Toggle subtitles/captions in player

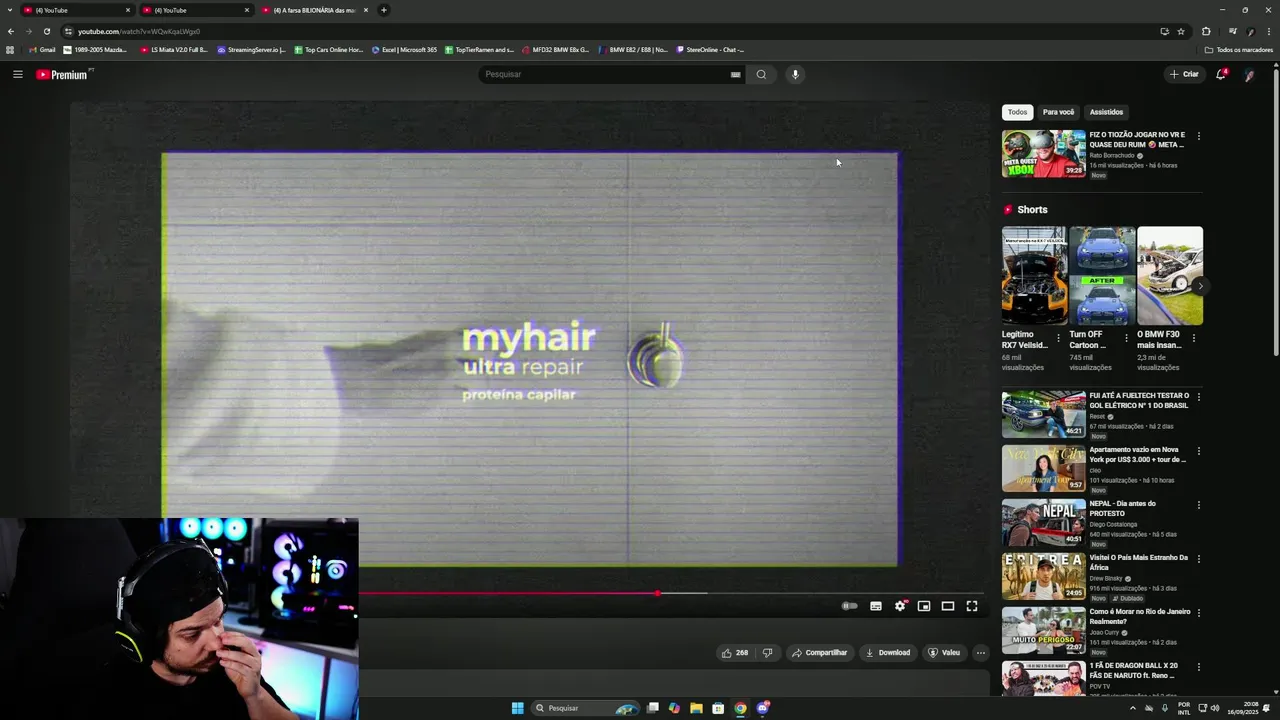[876, 606]
